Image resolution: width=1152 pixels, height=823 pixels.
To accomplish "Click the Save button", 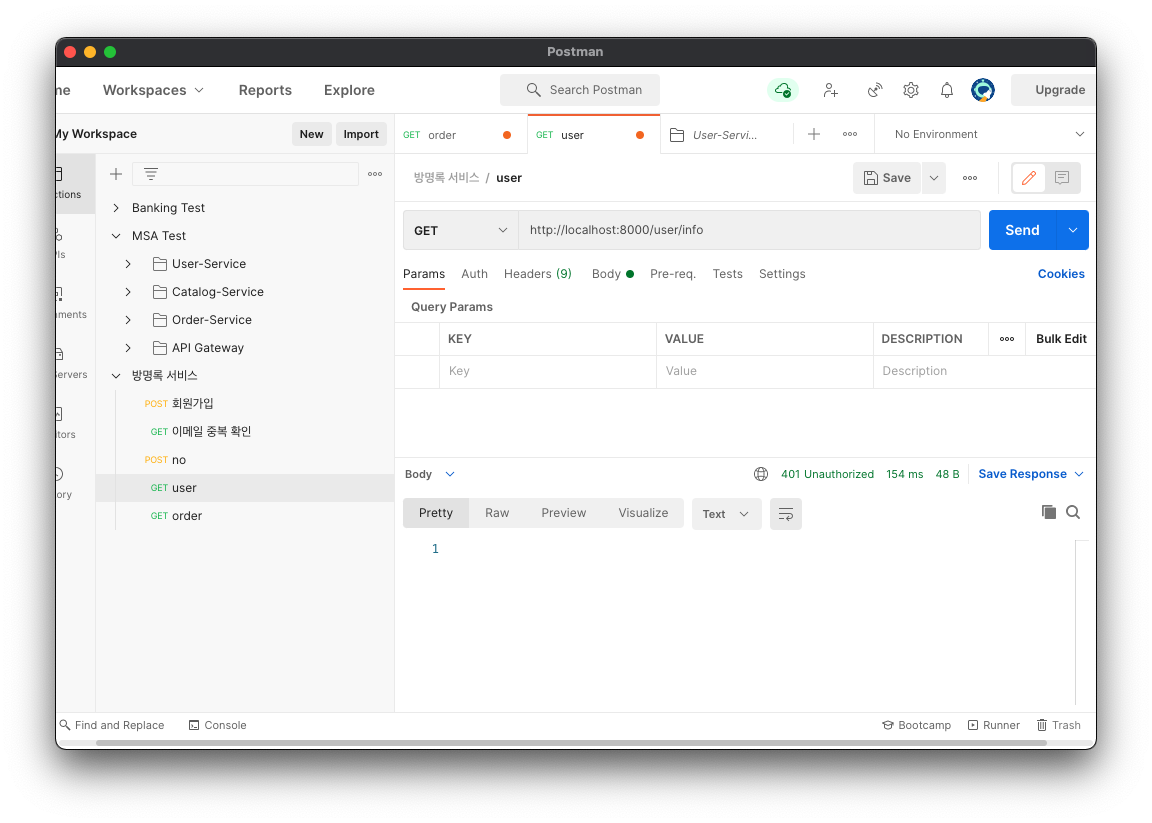I will click(x=887, y=178).
